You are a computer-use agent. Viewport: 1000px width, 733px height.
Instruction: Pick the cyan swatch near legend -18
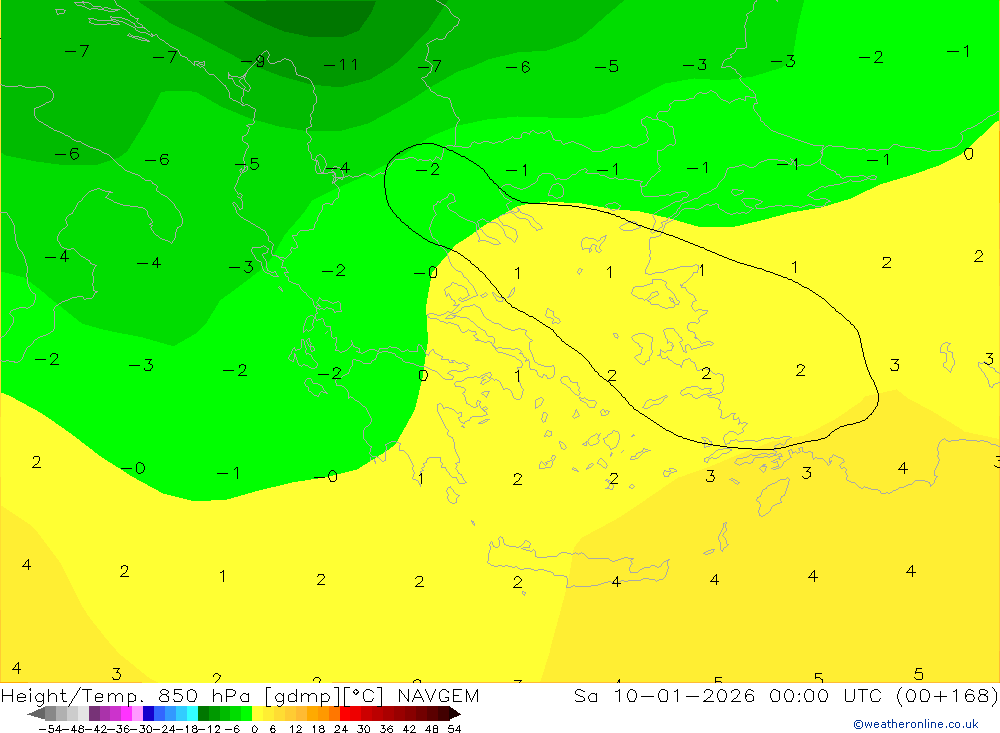[192, 714]
